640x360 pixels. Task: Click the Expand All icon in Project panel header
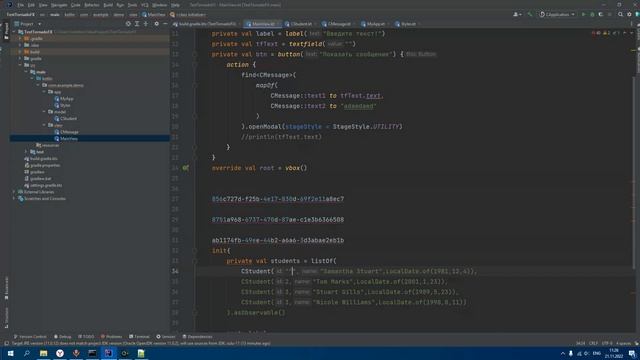137,24
